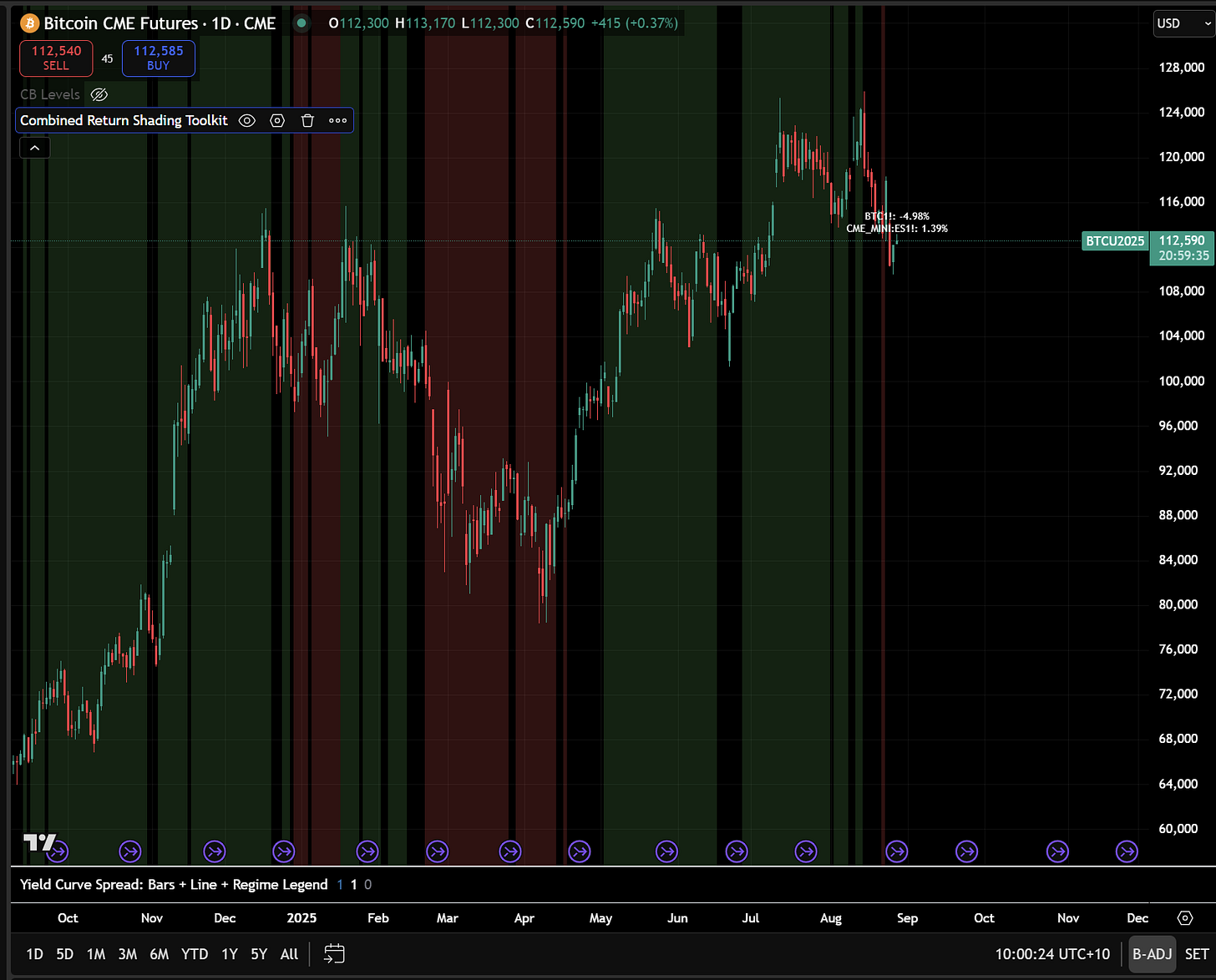Open the 10:00:24 UTC+10 timezone menu
The height and width of the screenshot is (980, 1216).
click(x=1052, y=953)
